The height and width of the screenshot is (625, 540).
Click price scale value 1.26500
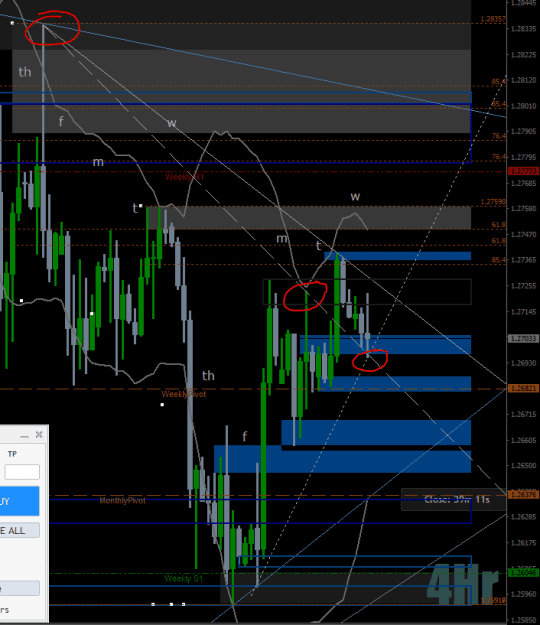[524, 466]
